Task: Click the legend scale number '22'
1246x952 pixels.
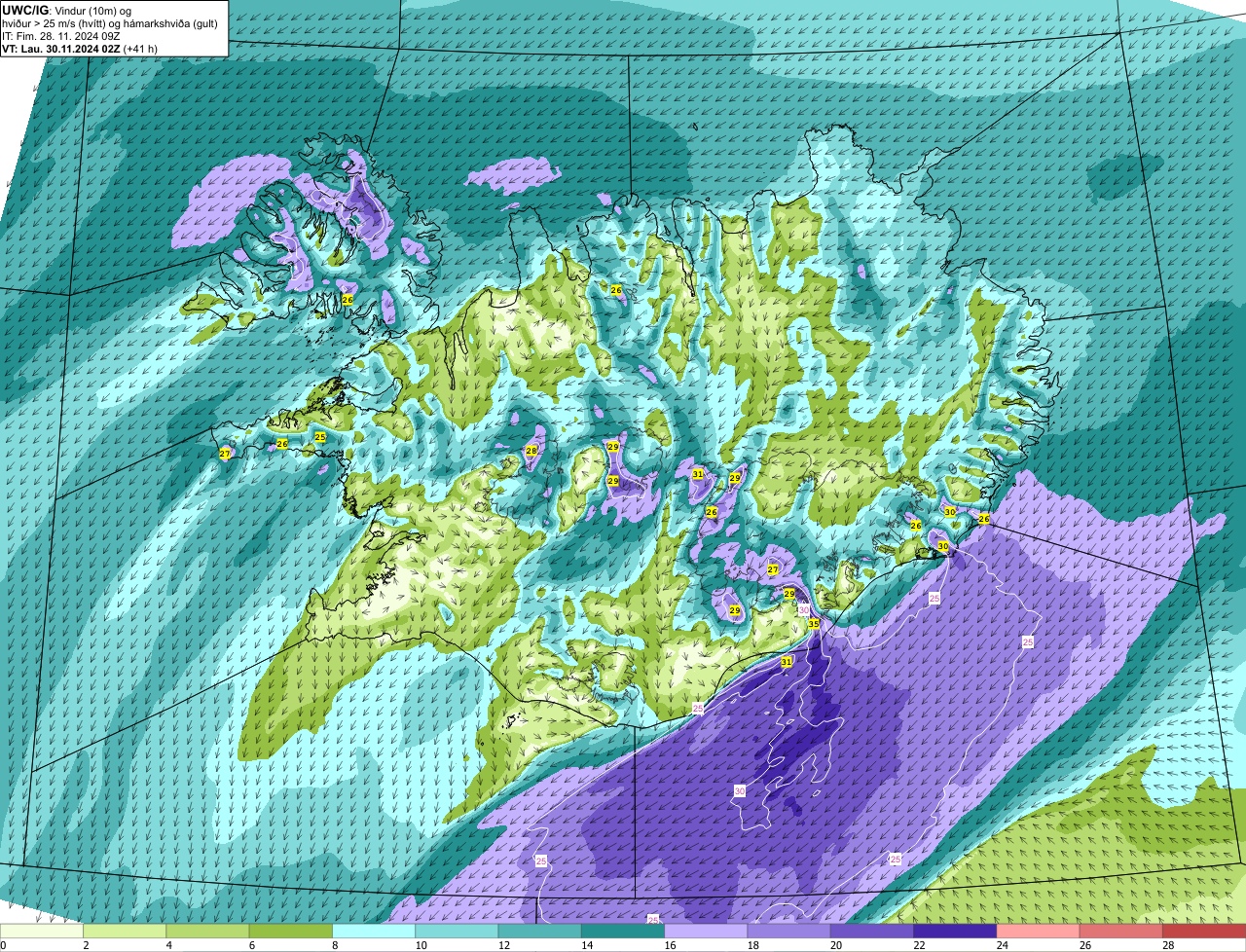Action: [x=919, y=945]
